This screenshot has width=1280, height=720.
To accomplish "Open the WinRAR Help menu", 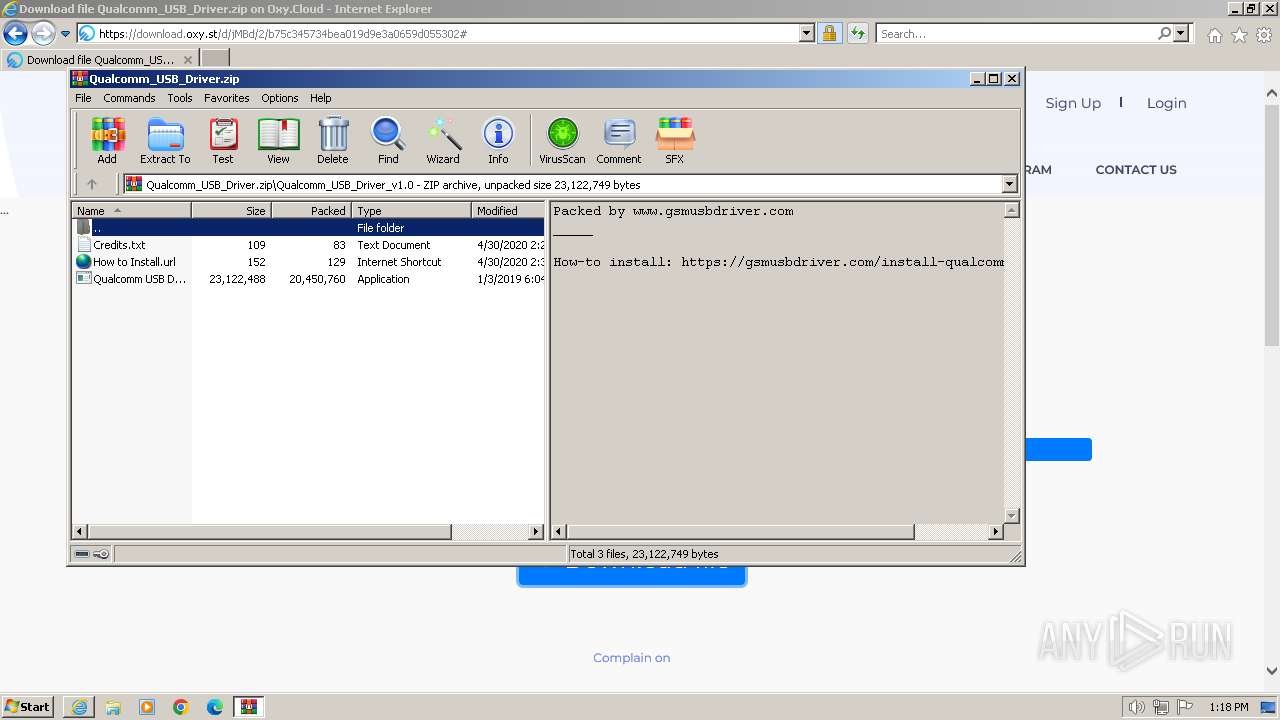I will [321, 98].
